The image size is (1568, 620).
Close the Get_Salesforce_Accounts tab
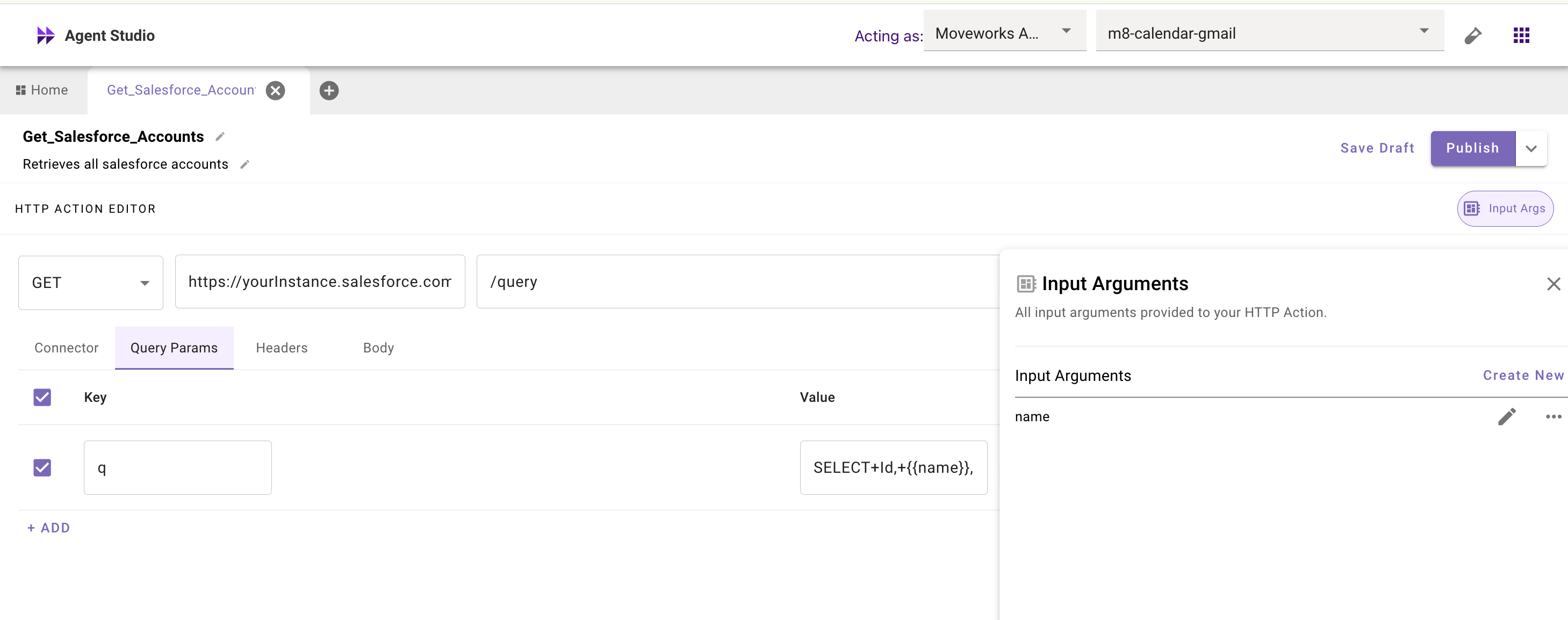point(276,91)
